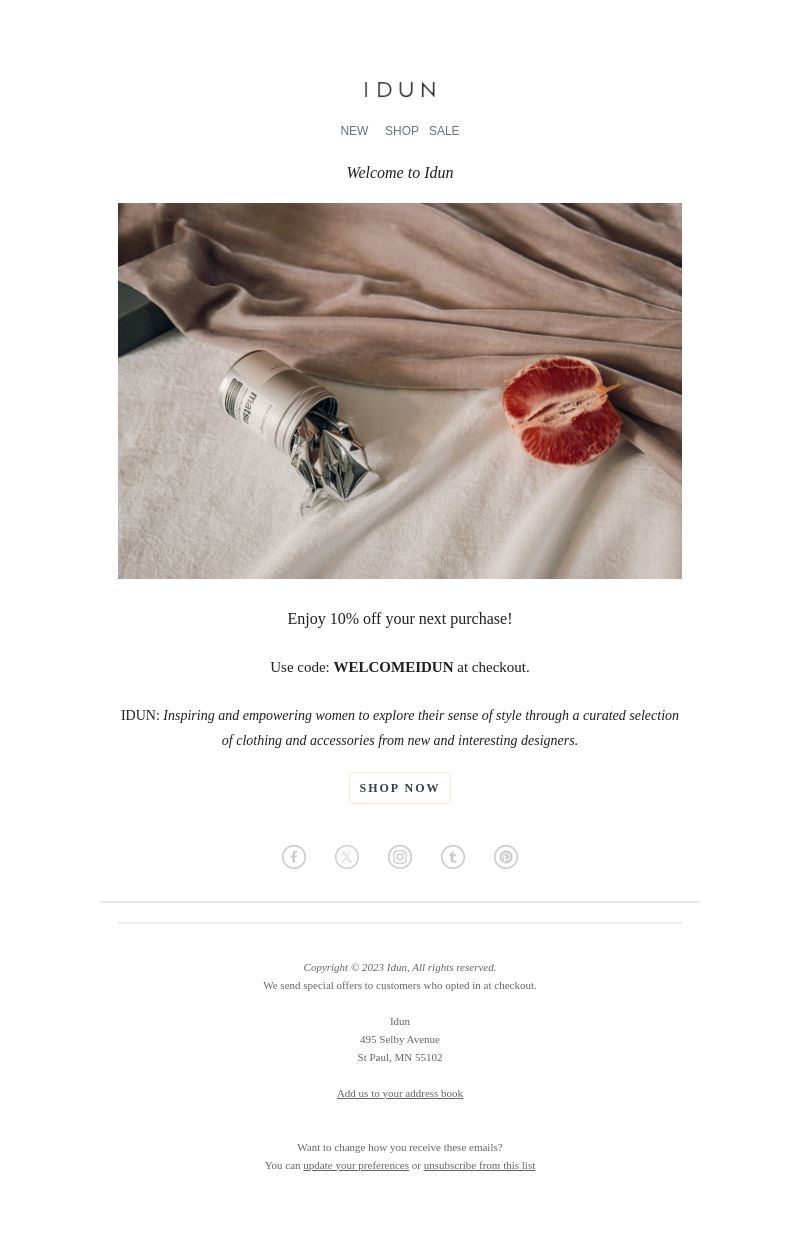This screenshot has width=800, height=1238.
Task: Click unsubscribe from this list
Action: click(x=479, y=1165)
